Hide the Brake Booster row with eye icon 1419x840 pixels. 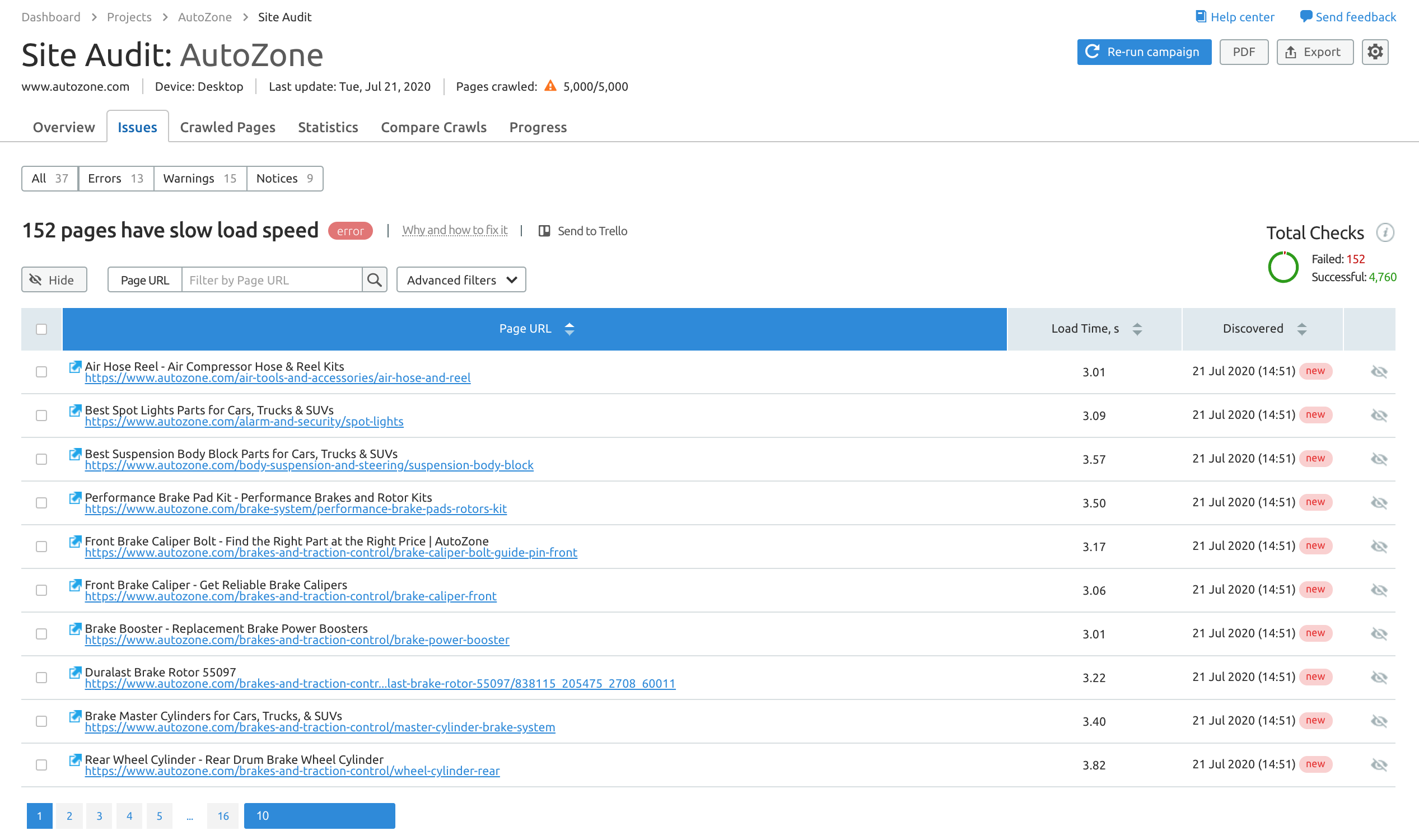[x=1379, y=633]
